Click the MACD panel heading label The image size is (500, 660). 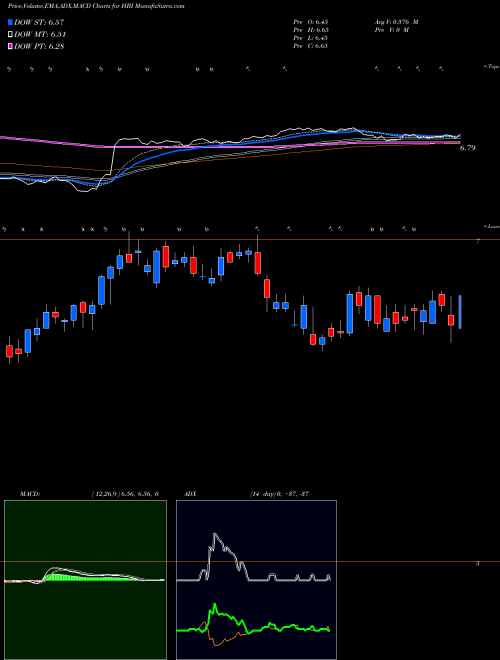[29, 494]
